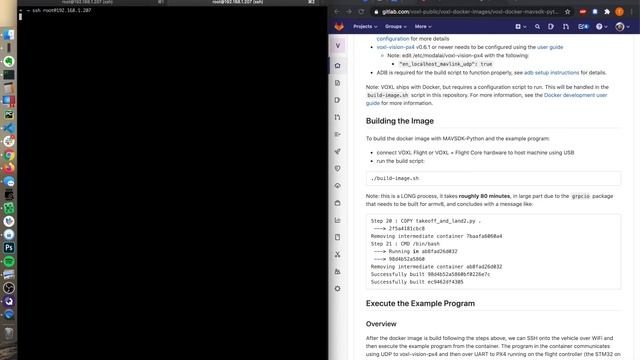Follow the 'configuration' link

point(393,39)
